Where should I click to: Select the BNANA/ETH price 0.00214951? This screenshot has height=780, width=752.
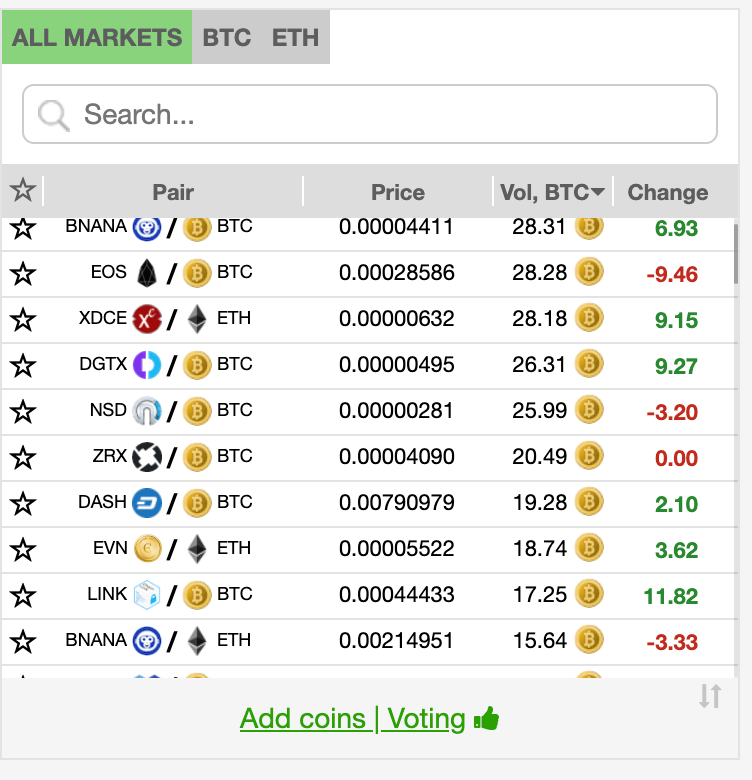coord(396,641)
